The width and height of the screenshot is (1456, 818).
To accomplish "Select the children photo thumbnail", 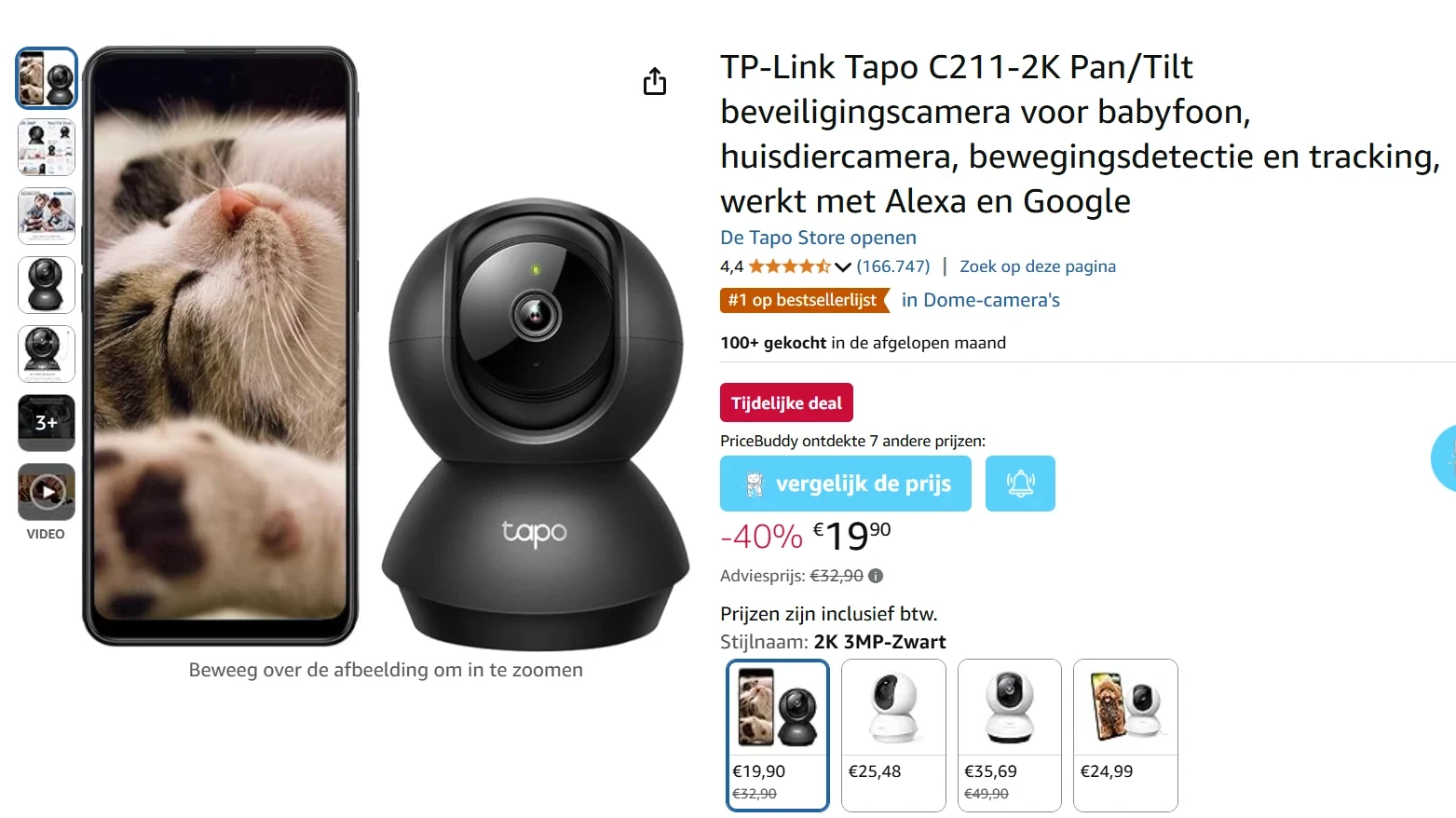I will click(47, 216).
